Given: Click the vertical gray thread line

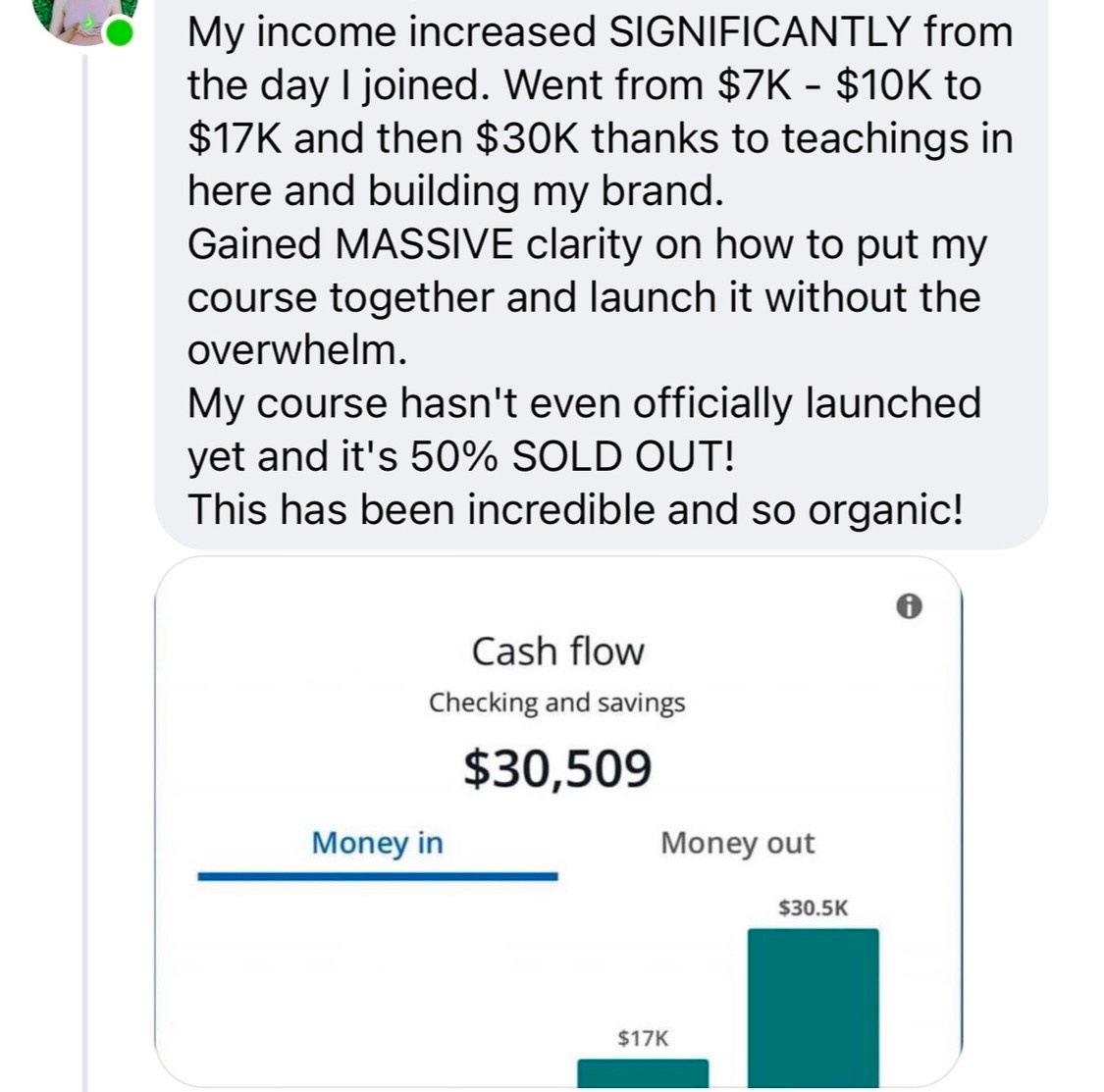Looking at the screenshot, I should point(84,589).
